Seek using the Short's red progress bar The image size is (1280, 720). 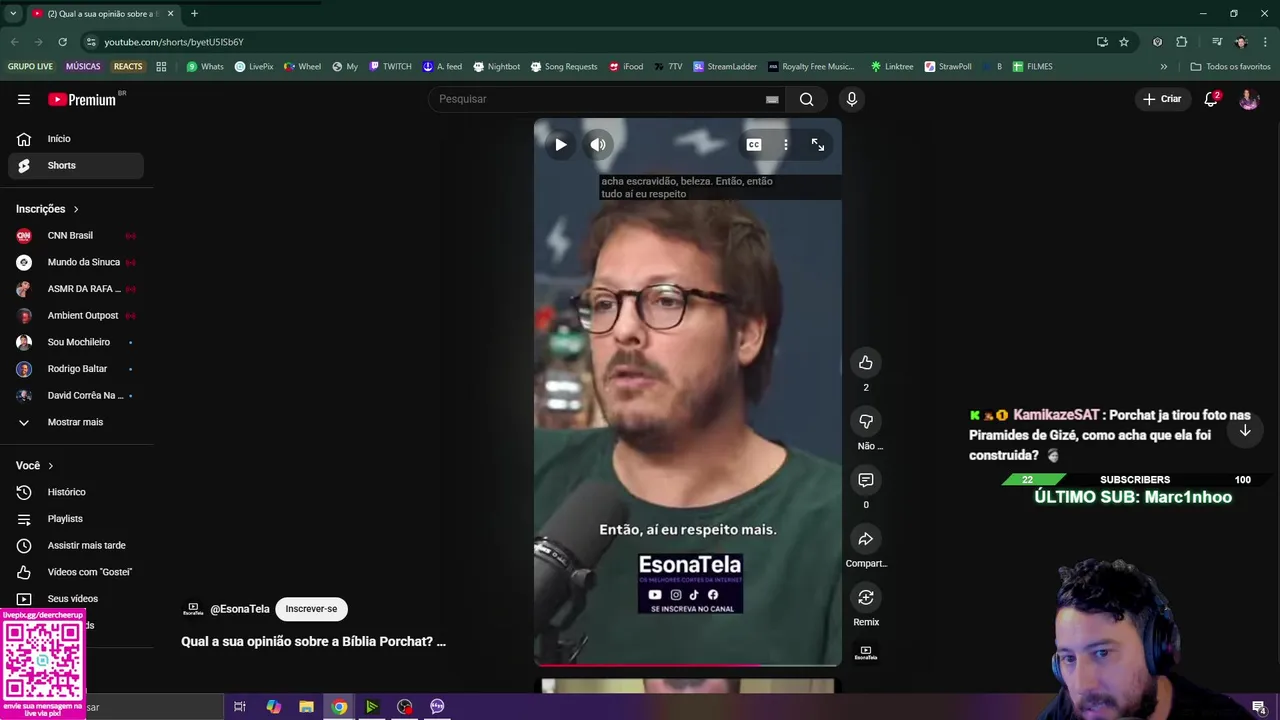tap(688, 664)
